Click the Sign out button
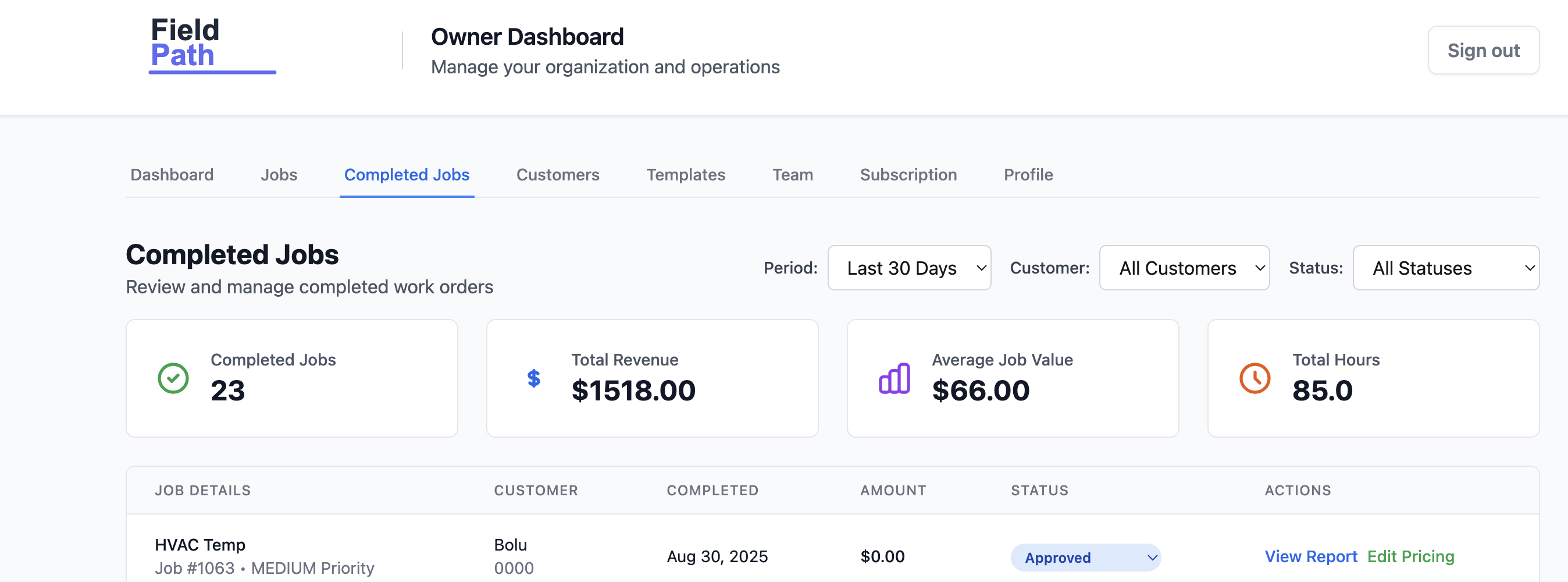Viewport: 1568px width, 582px height. [1484, 50]
